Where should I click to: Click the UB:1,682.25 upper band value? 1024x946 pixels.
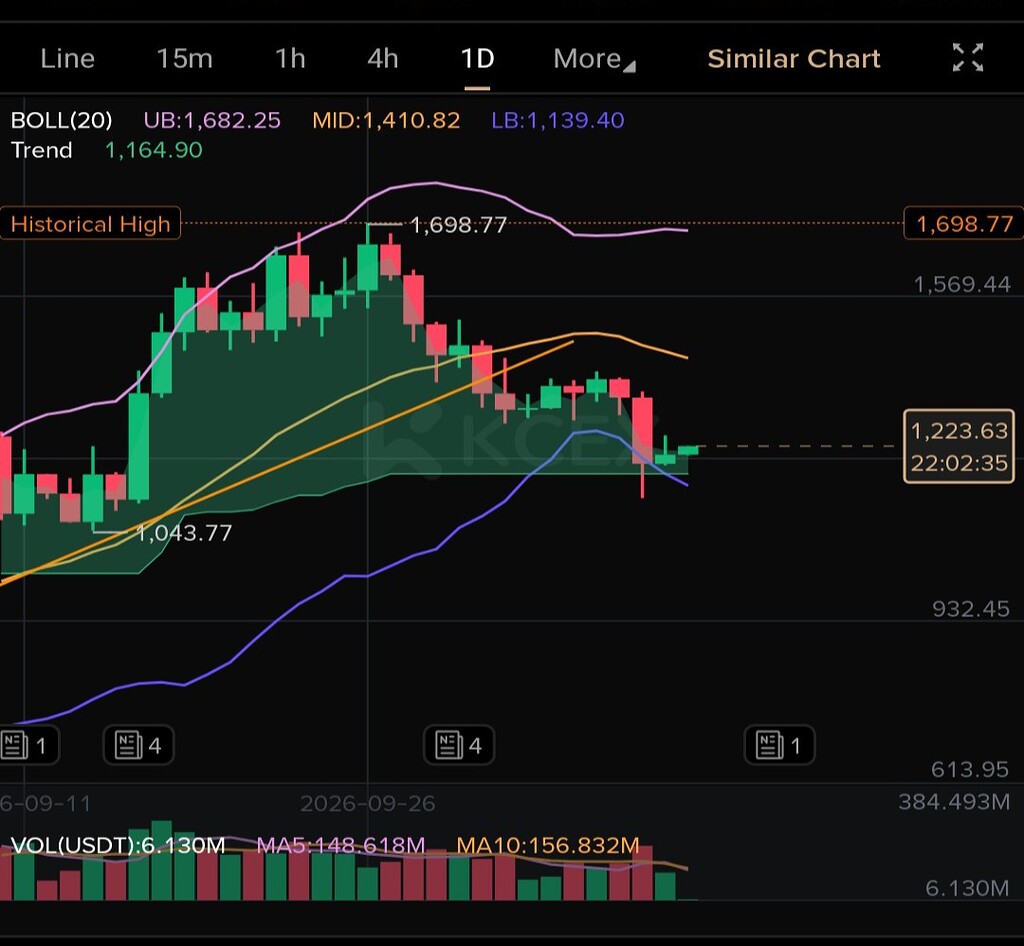point(212,120)
